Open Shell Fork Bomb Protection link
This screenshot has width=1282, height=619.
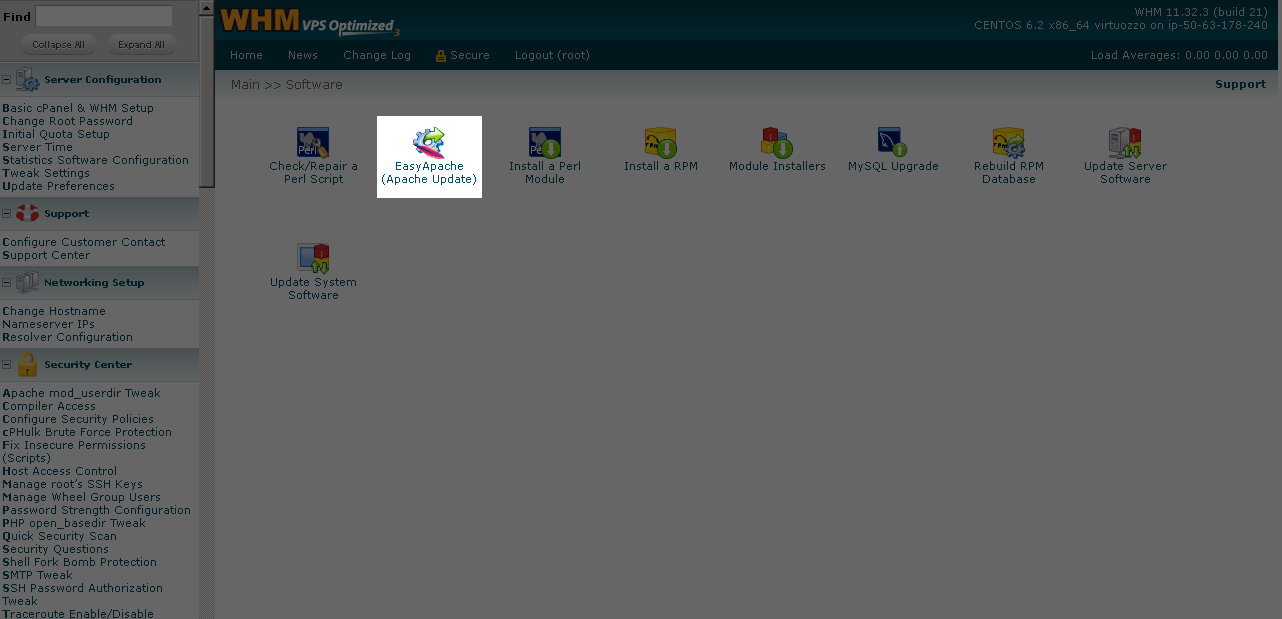pyautogui.click(x=79, y=562)
